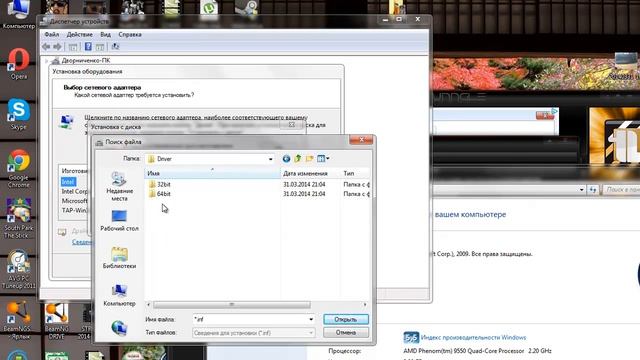Click the 5,5 performance index badge
The height and width of the screenshot is (360, 640).
tap(411, 338)
